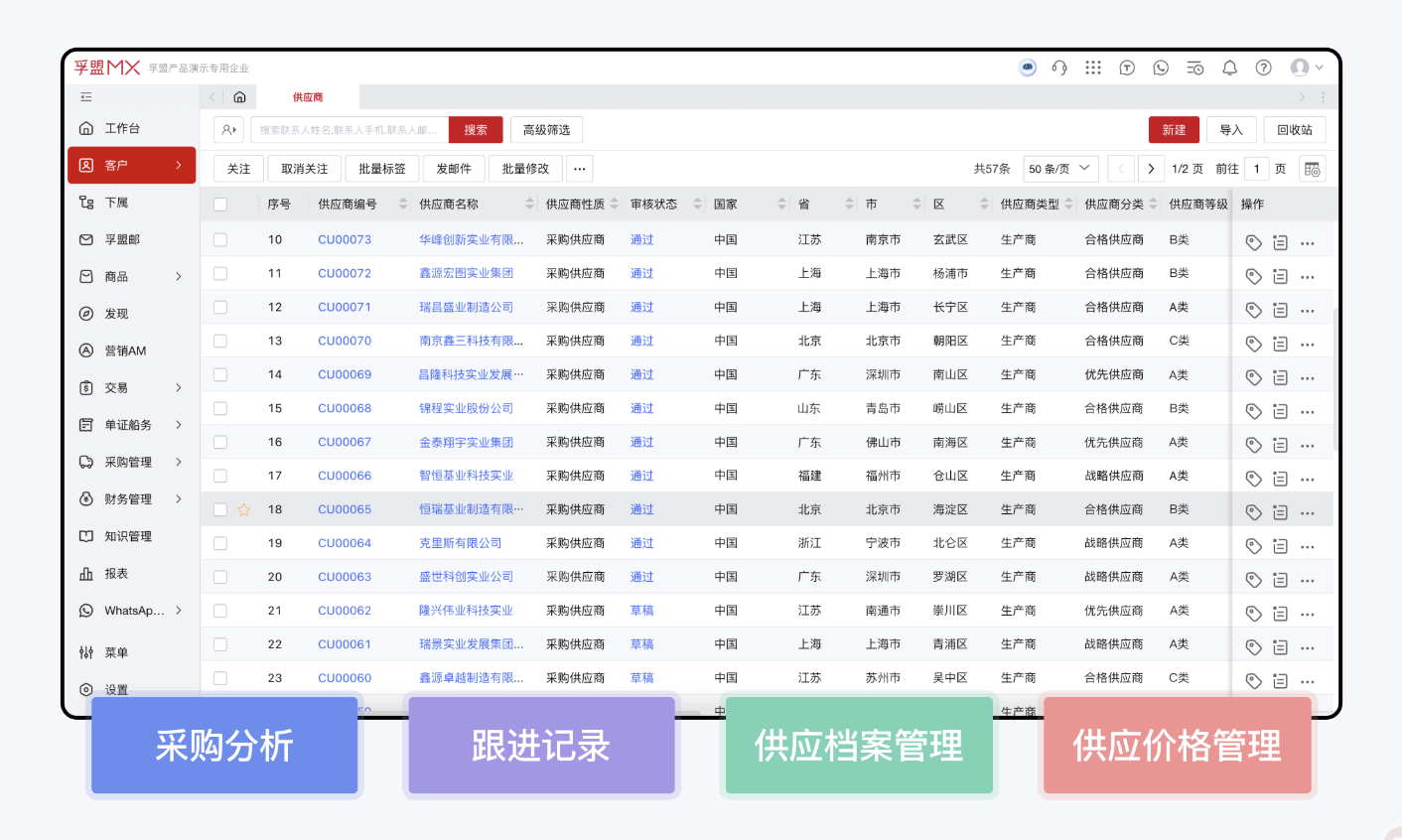This screenshot has height=840, width=1402.
Task: Open the log/record icon in row CU00072
Action: pyautogui.click(x=1280, y=273)
